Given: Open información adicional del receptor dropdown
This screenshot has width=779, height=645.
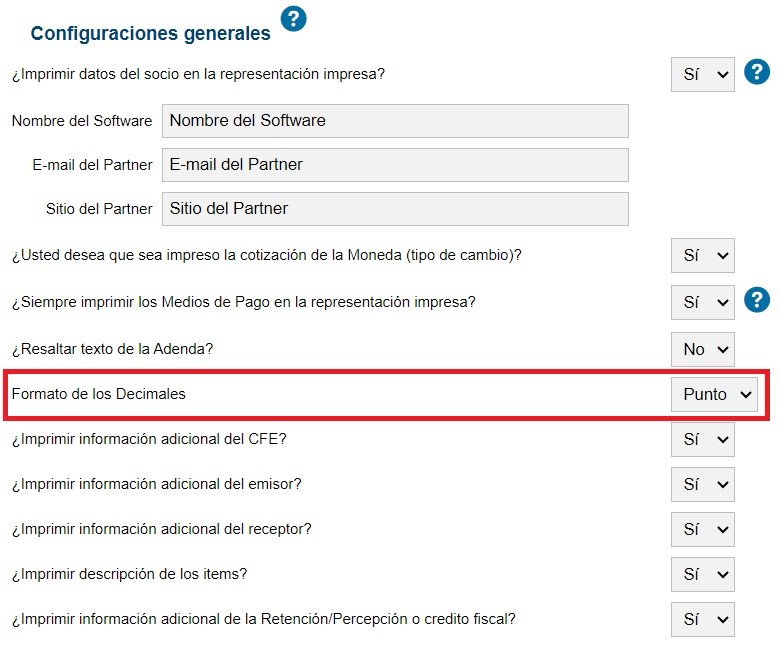Looking at the screenshot, I should coord(702,529).
